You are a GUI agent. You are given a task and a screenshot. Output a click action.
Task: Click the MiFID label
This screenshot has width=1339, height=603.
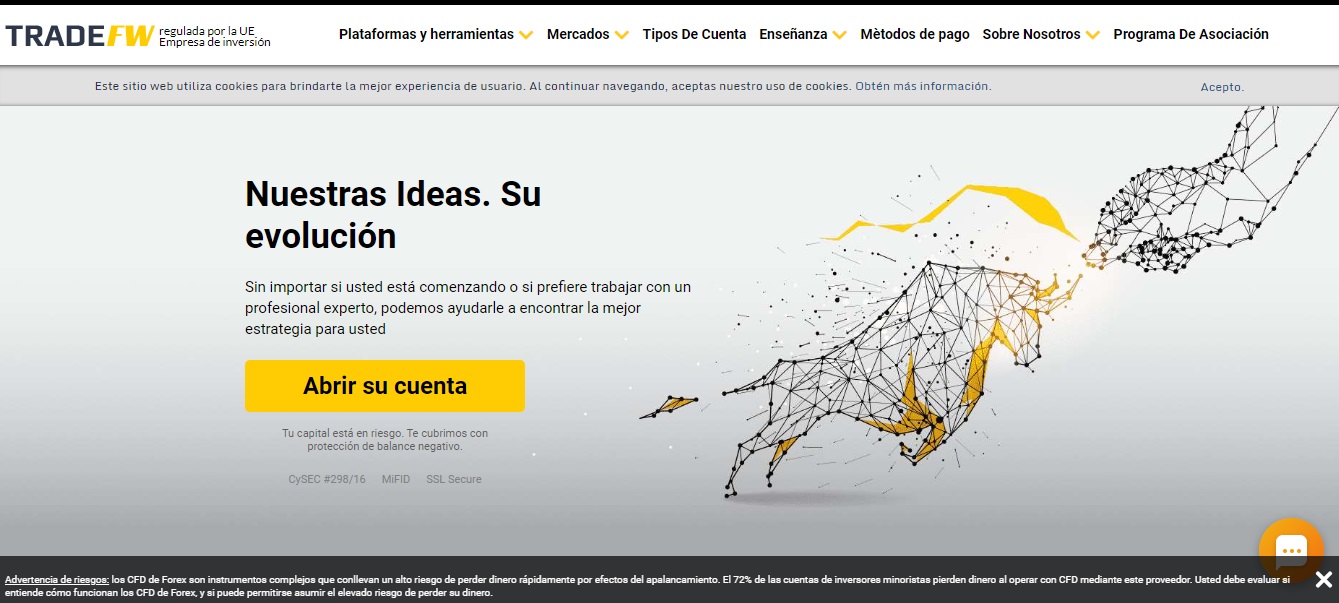(x=396, y=479)
